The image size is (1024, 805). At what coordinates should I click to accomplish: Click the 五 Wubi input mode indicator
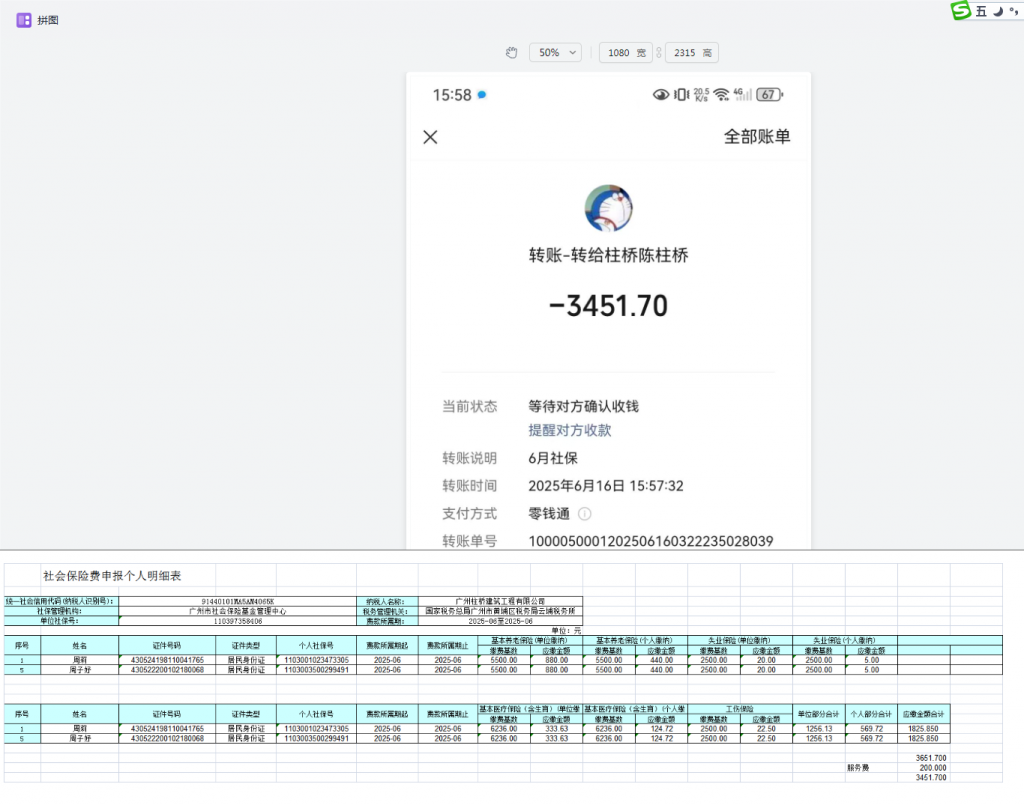pyautogui.click(x=981, y=11)
